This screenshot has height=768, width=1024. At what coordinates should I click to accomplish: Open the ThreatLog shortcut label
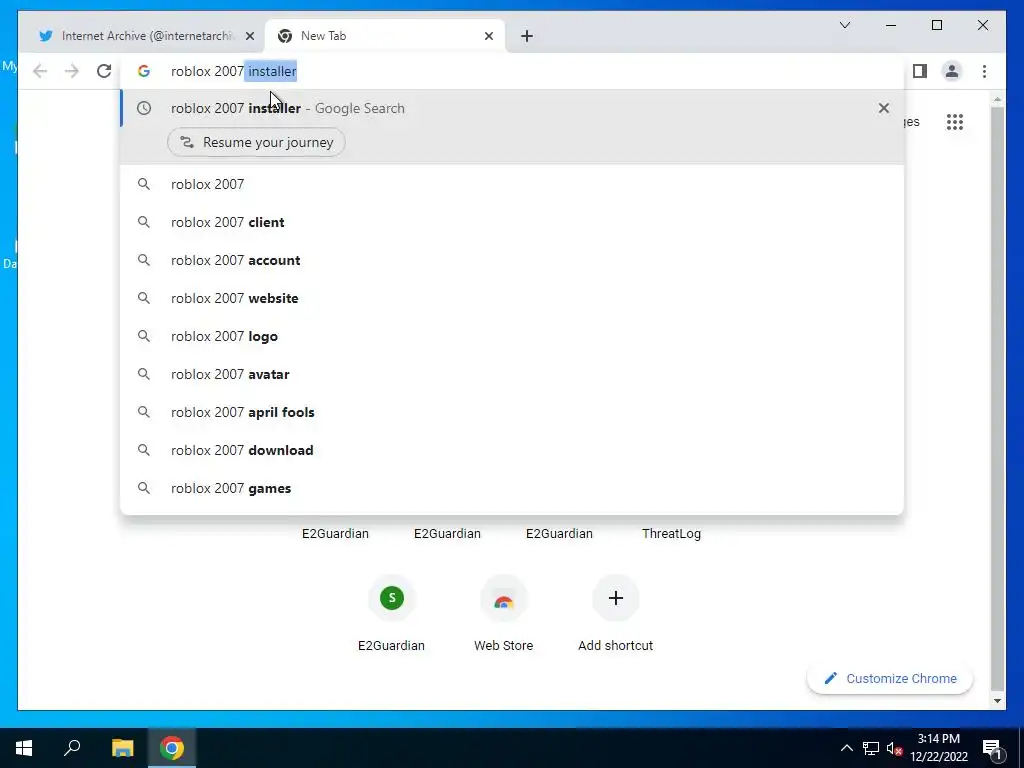(671, 534)
